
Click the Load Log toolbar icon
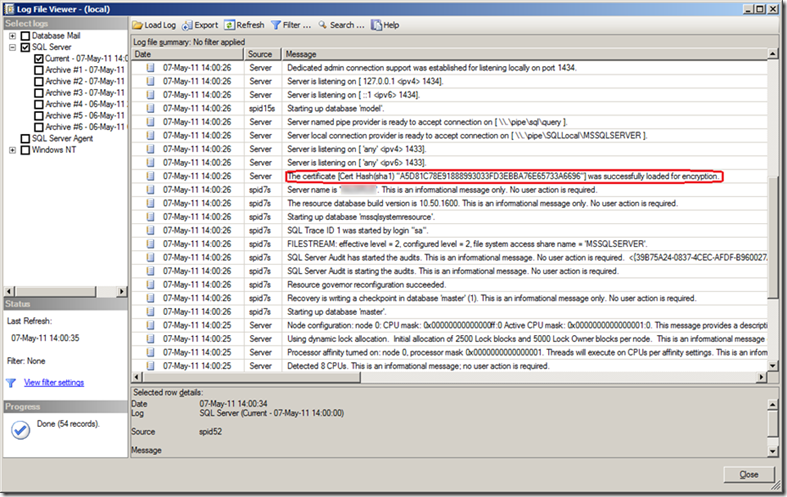(x=138, y=24)
